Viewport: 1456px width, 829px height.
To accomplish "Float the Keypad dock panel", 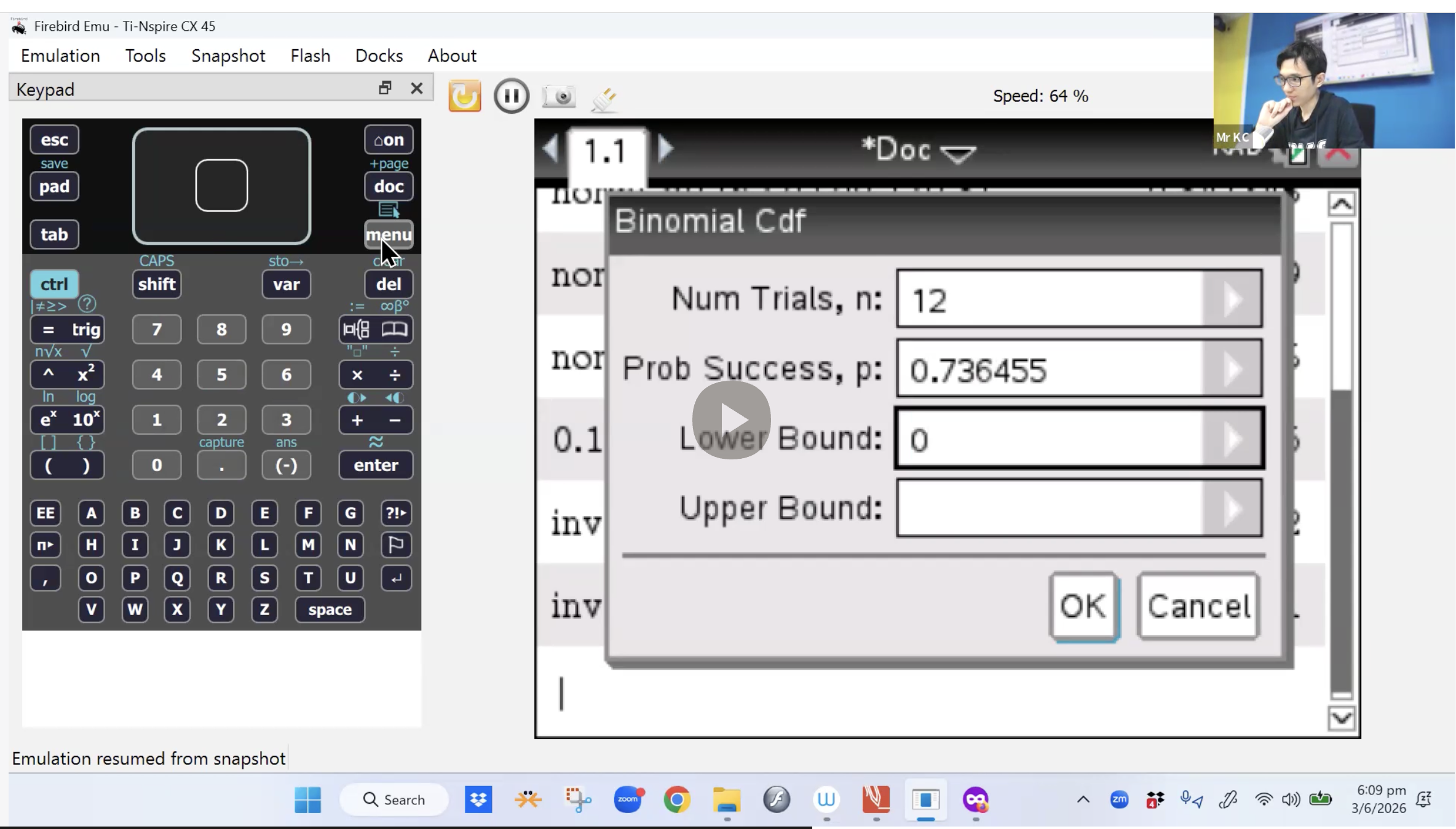I will coord(385,88).
